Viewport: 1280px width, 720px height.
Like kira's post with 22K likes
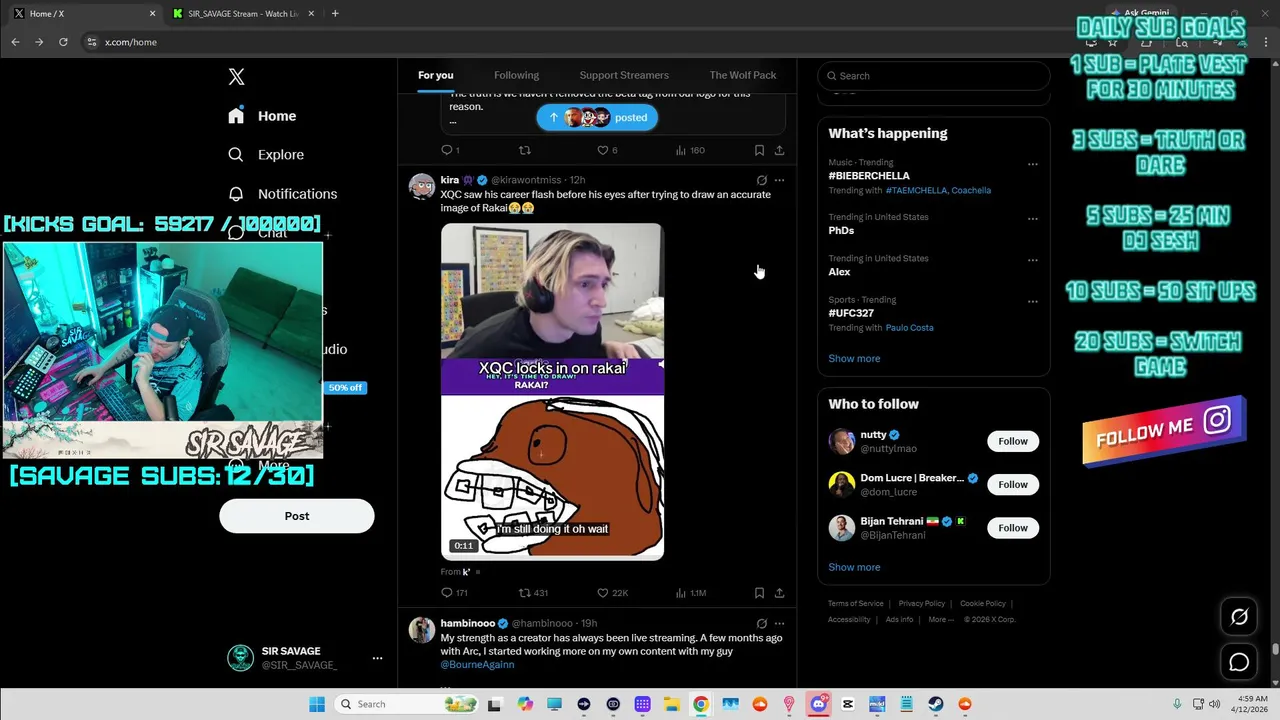[x=612, y=593]
